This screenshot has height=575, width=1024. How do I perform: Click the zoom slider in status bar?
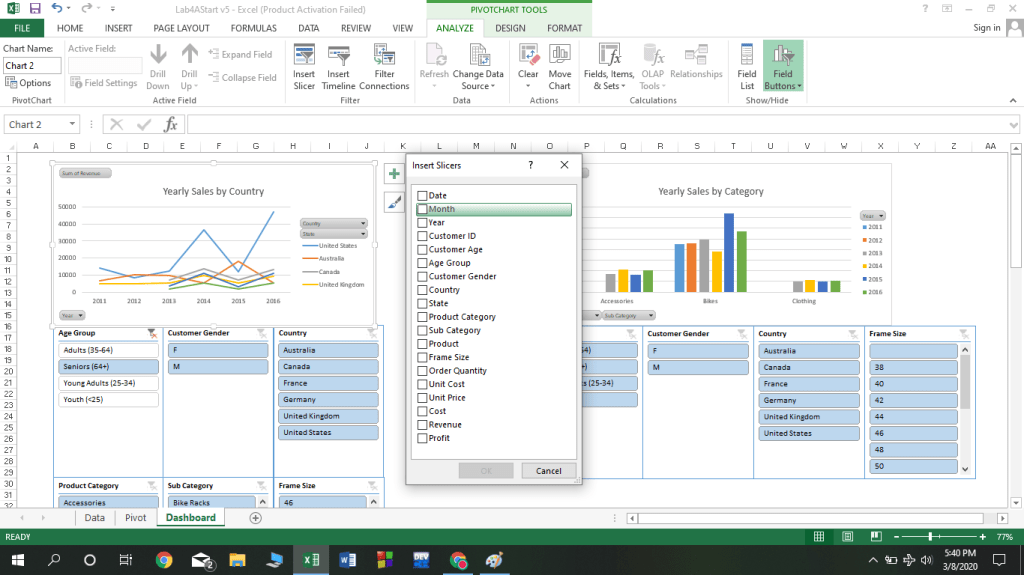[930, 537]
